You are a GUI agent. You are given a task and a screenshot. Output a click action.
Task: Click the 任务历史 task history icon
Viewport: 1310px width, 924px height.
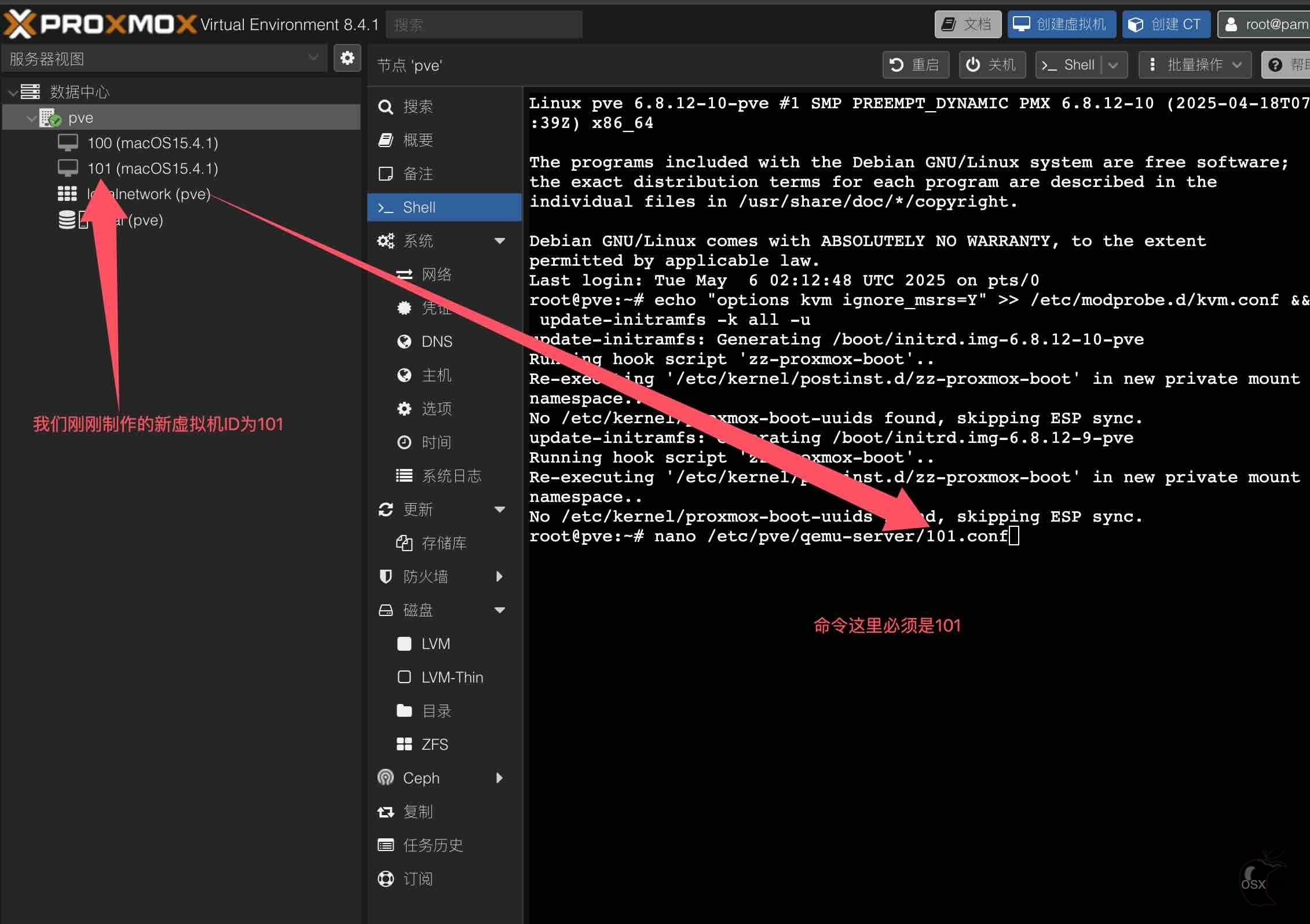[386, 845]
